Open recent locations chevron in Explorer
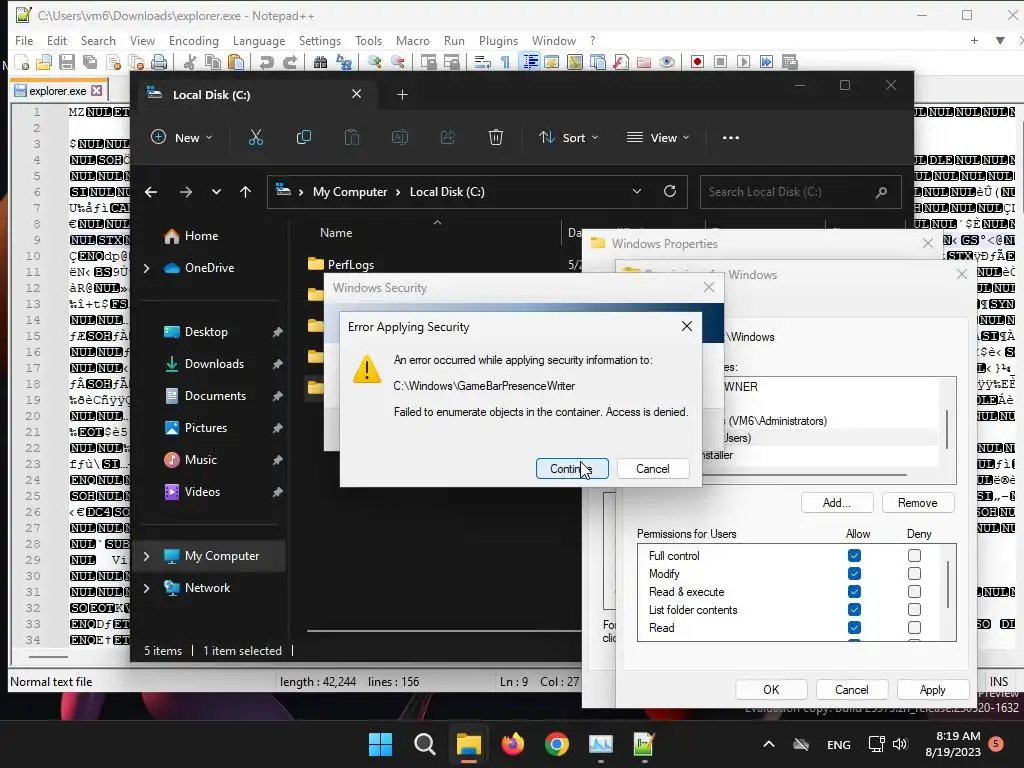The width and height of the screenshot is (1024, 768). [216, 192]
